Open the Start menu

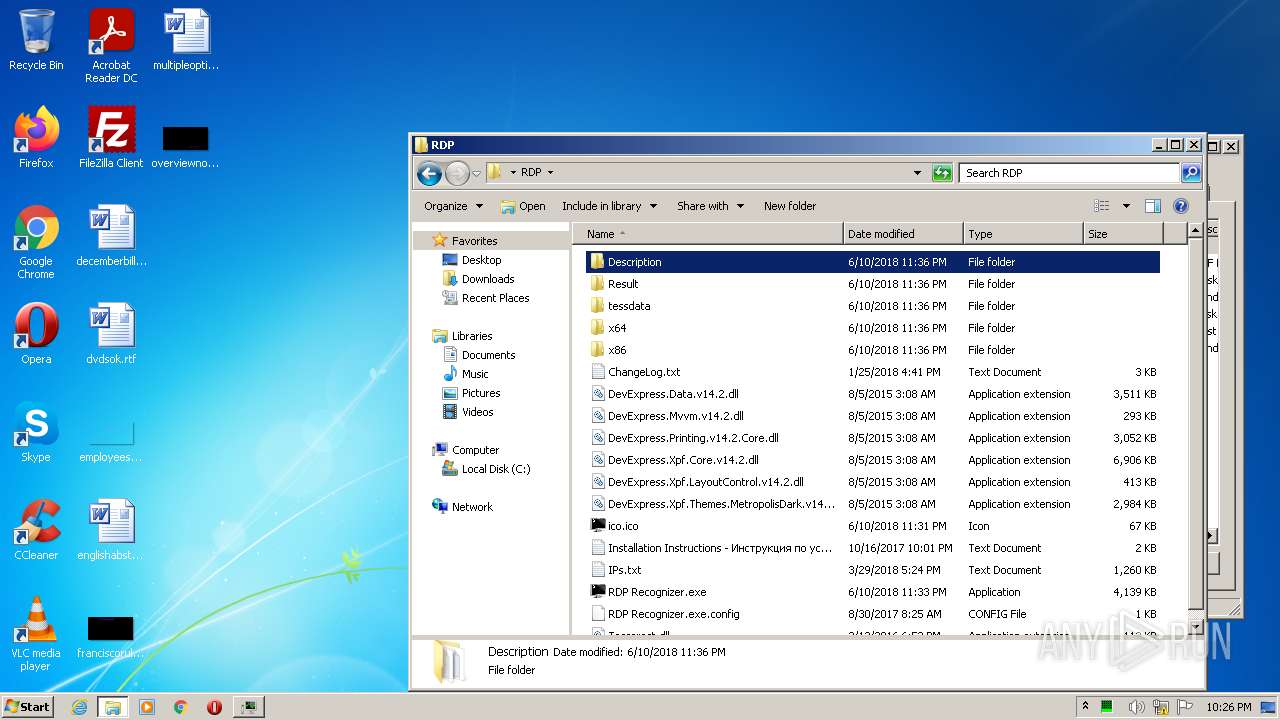pyautogui.click(x=28, y=707)
